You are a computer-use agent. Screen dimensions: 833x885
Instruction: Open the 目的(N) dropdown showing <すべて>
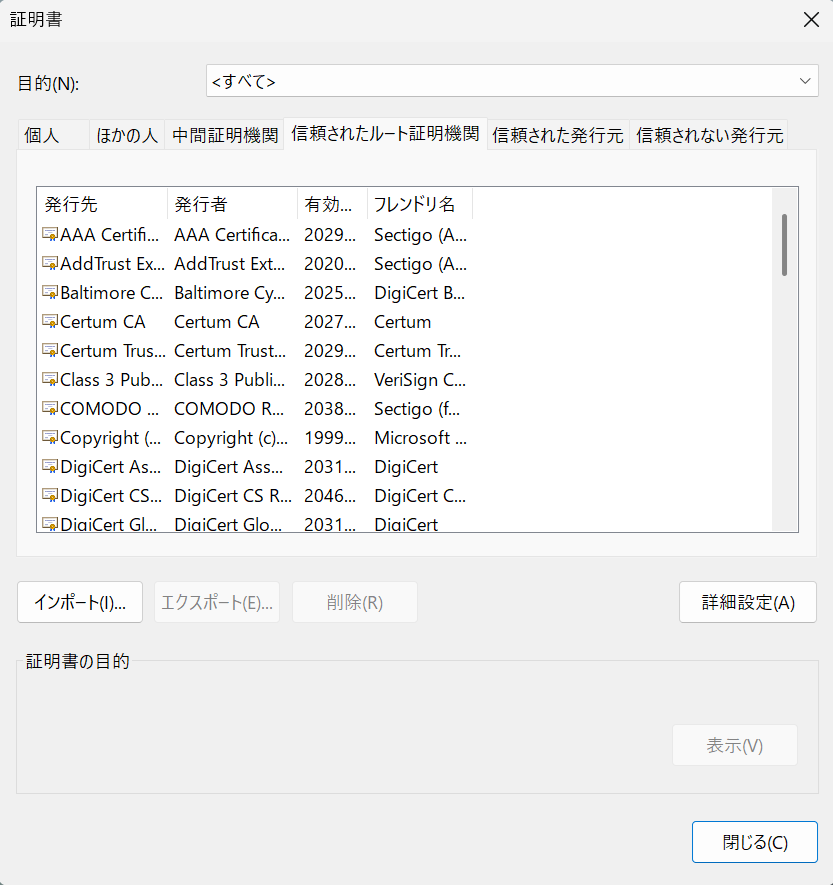pyautogui.click(x=512, y=81)
